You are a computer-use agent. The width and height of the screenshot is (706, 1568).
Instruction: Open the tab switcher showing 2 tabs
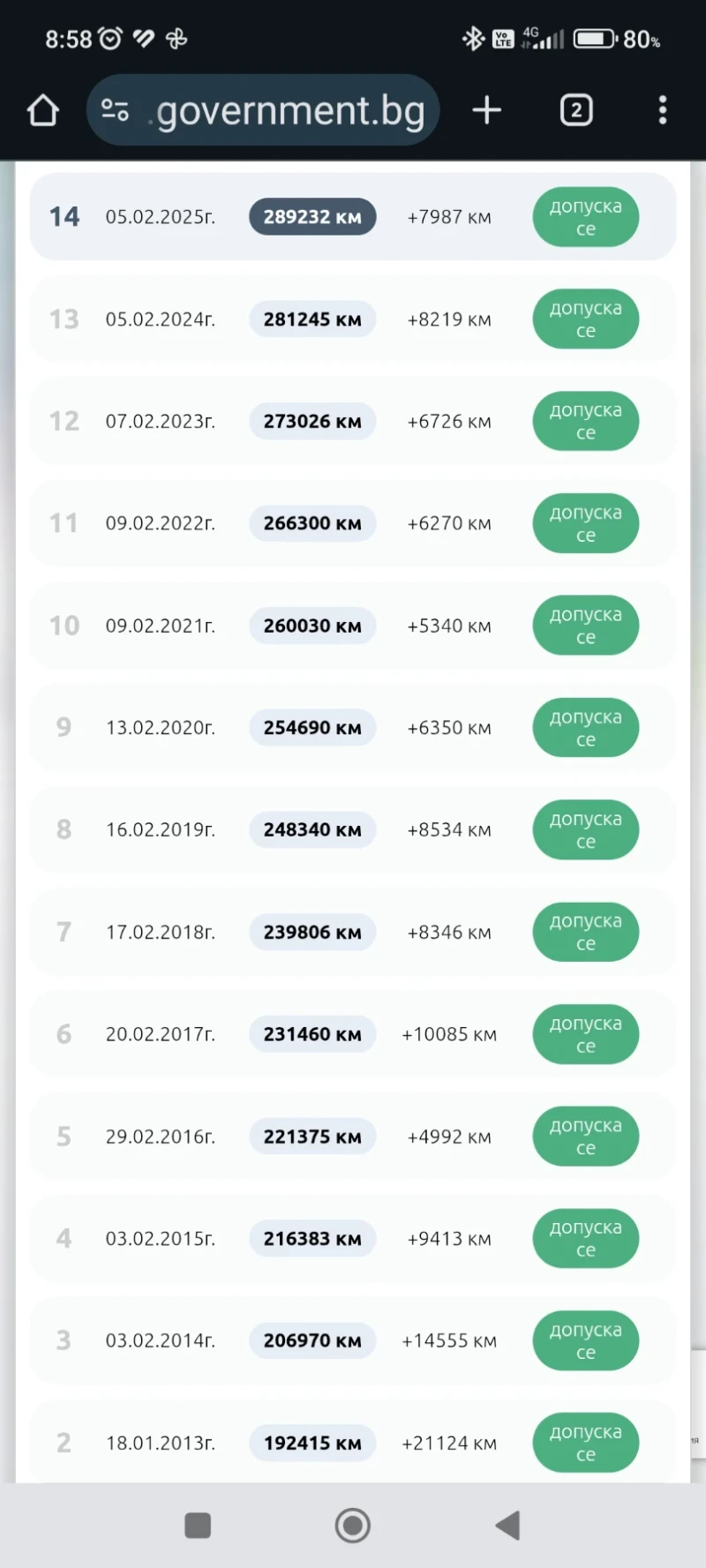[576, 110]
